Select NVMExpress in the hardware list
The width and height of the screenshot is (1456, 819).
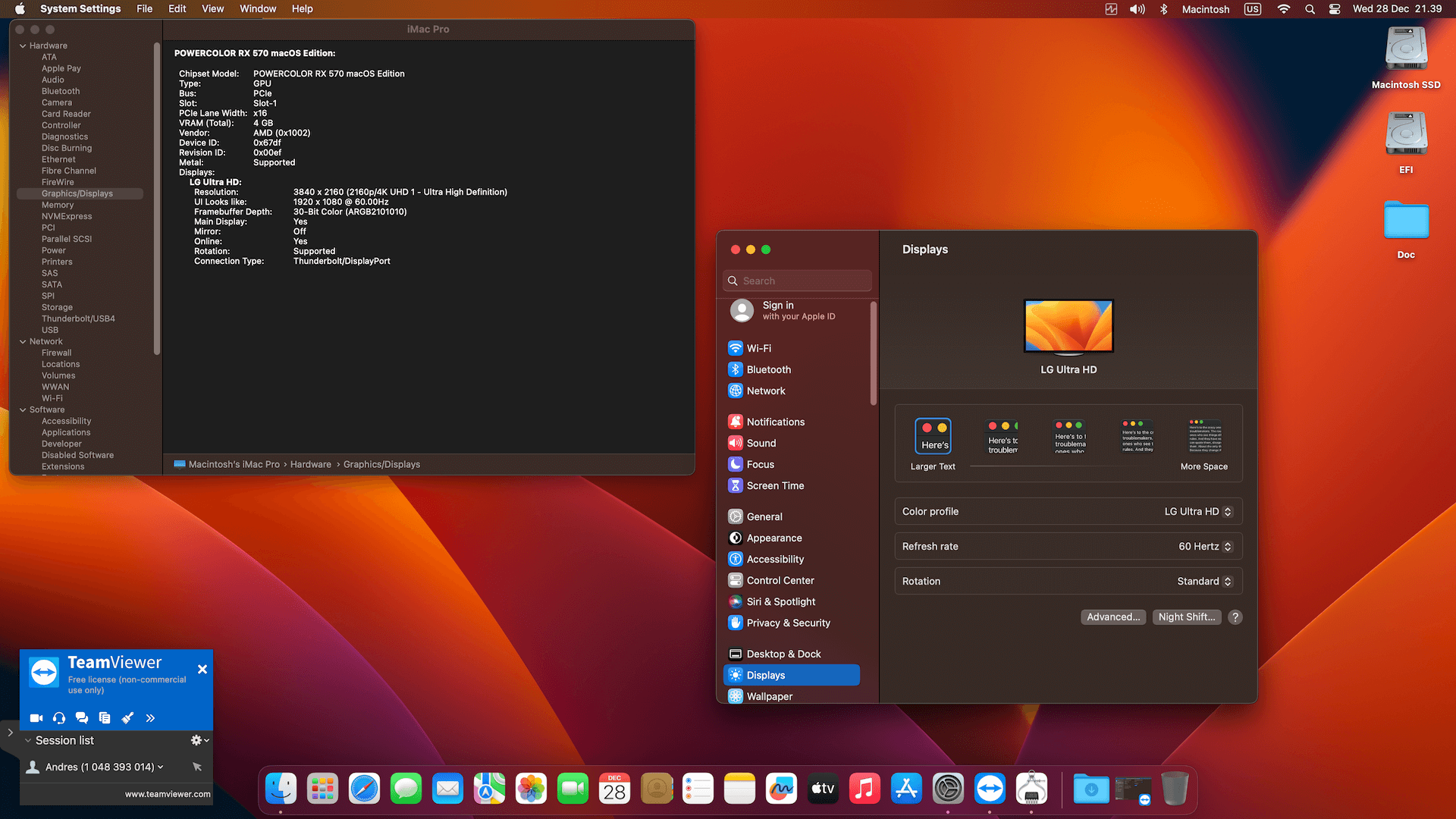(67, 216)
